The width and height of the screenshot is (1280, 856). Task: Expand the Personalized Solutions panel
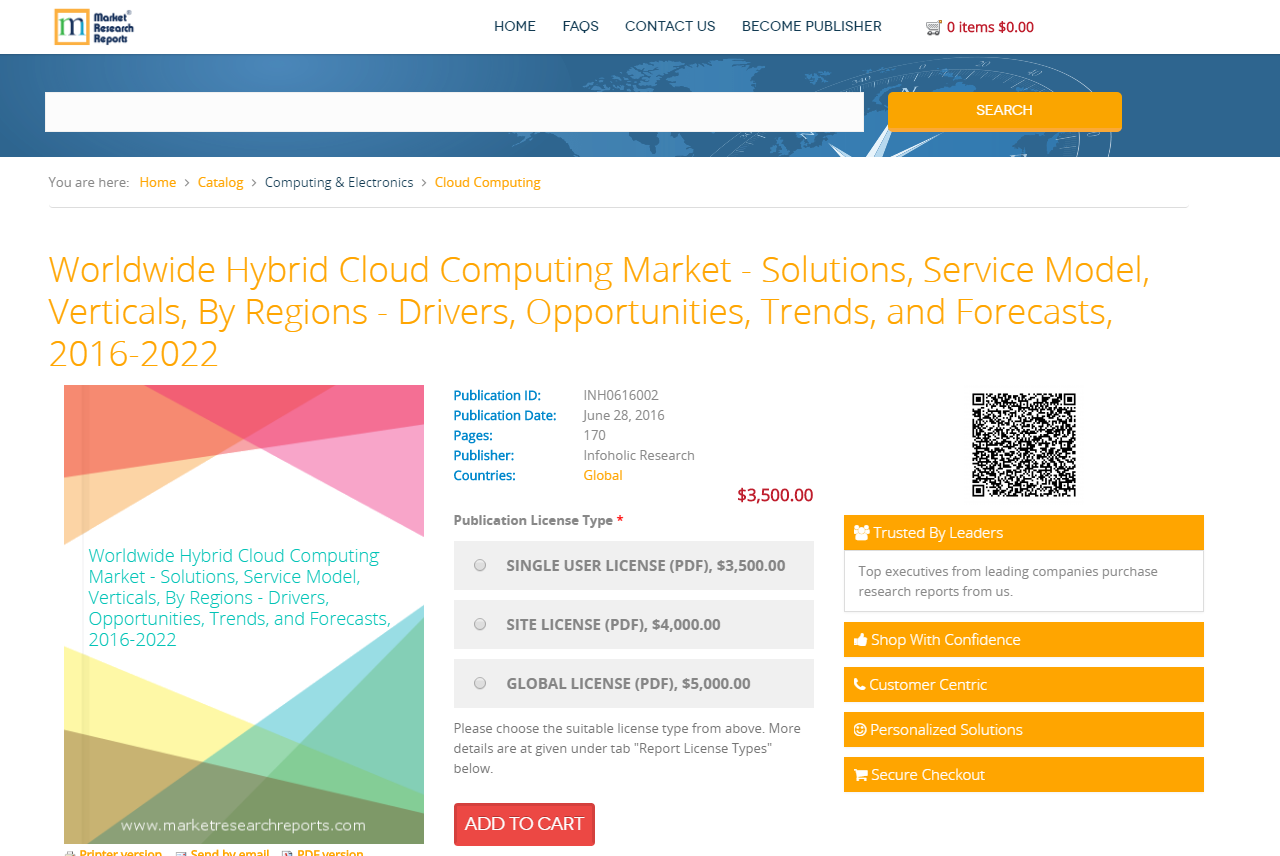point(1024,730)
